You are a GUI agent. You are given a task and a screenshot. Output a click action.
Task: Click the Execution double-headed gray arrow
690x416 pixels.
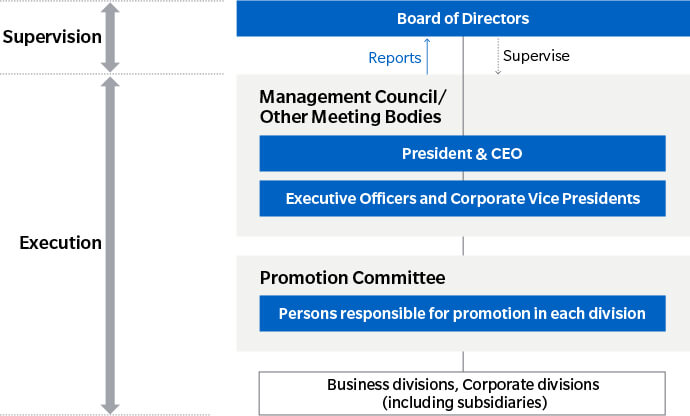pos(110,245)
